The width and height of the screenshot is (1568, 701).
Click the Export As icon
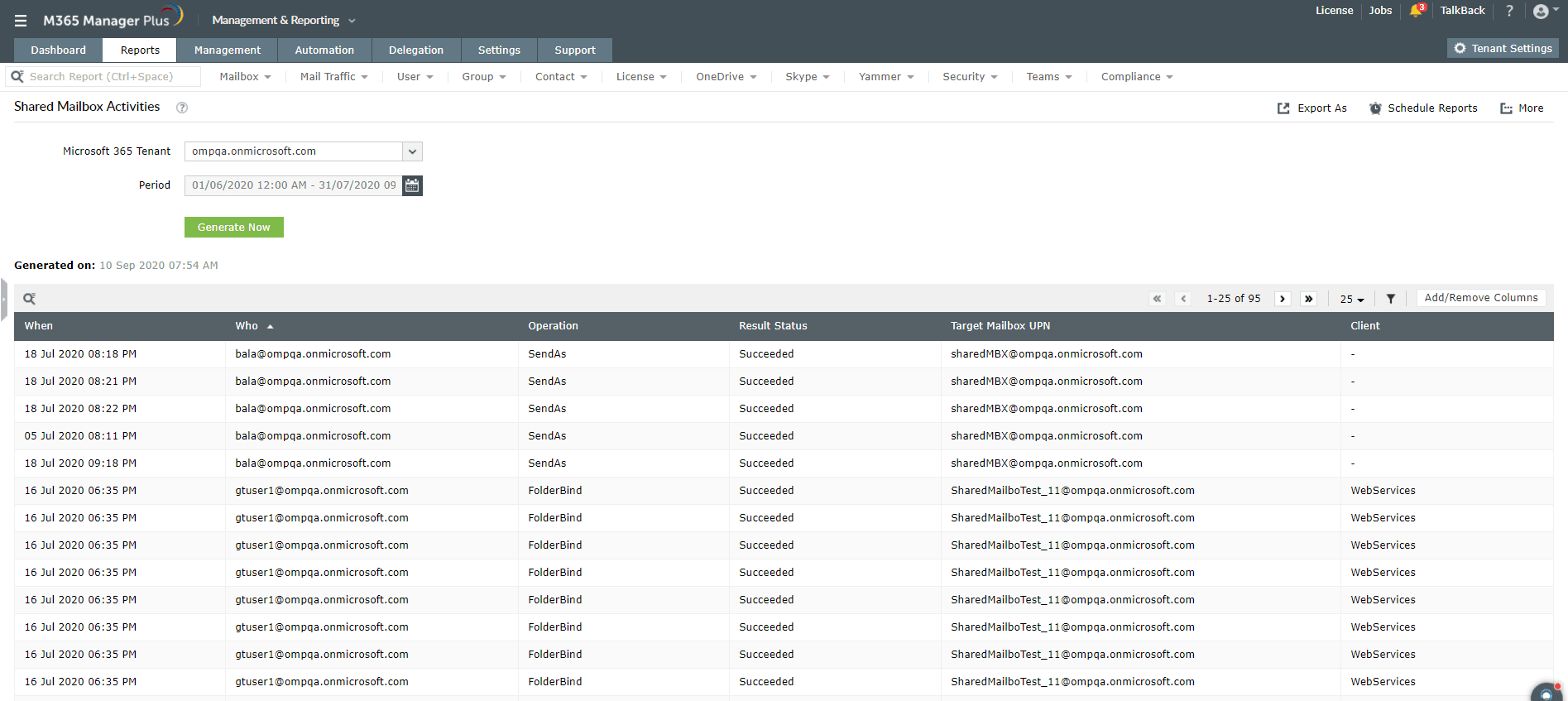click(x=1283, y=108)
